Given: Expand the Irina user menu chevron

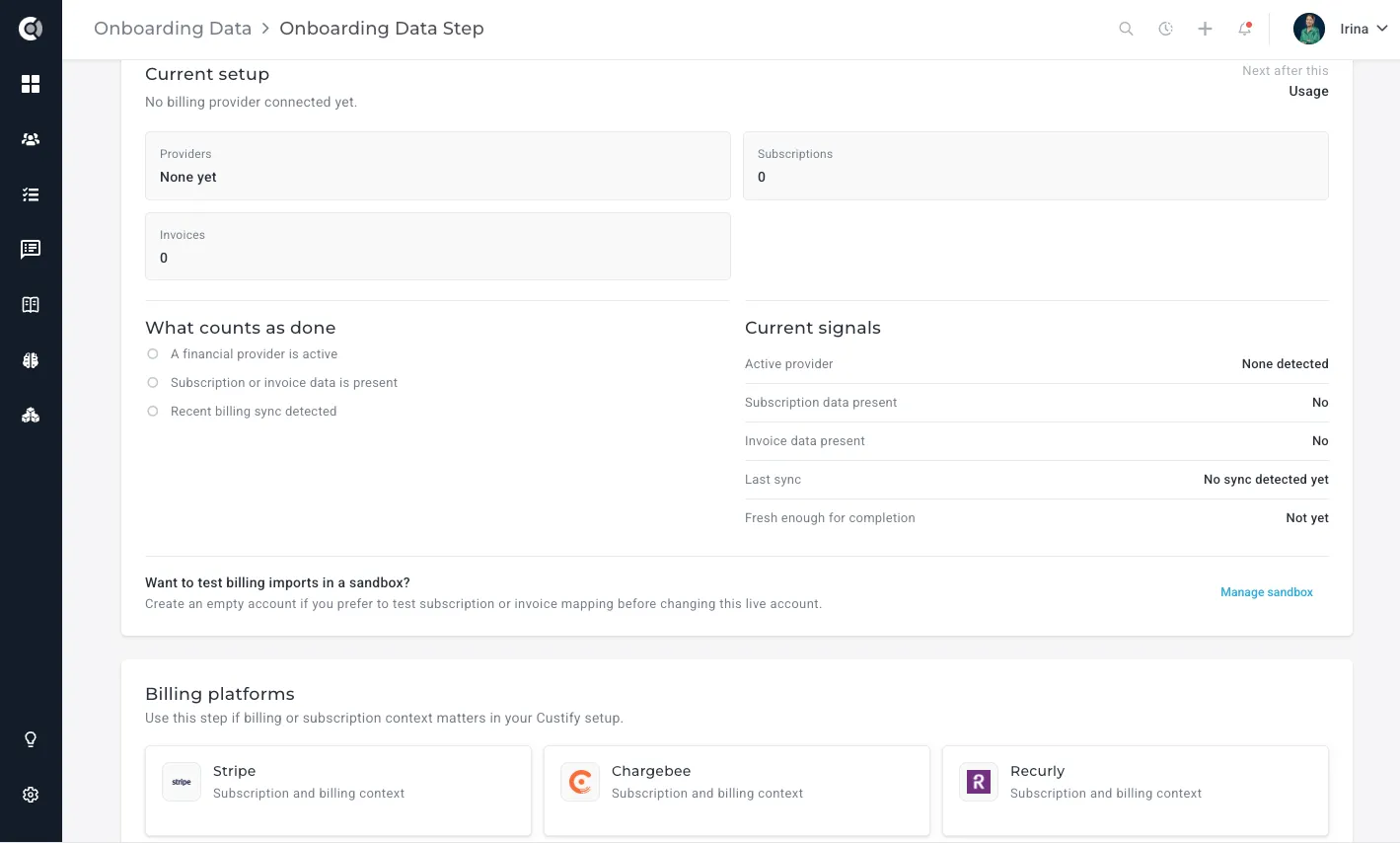Looking at the screenshot, I should 1382,29.
